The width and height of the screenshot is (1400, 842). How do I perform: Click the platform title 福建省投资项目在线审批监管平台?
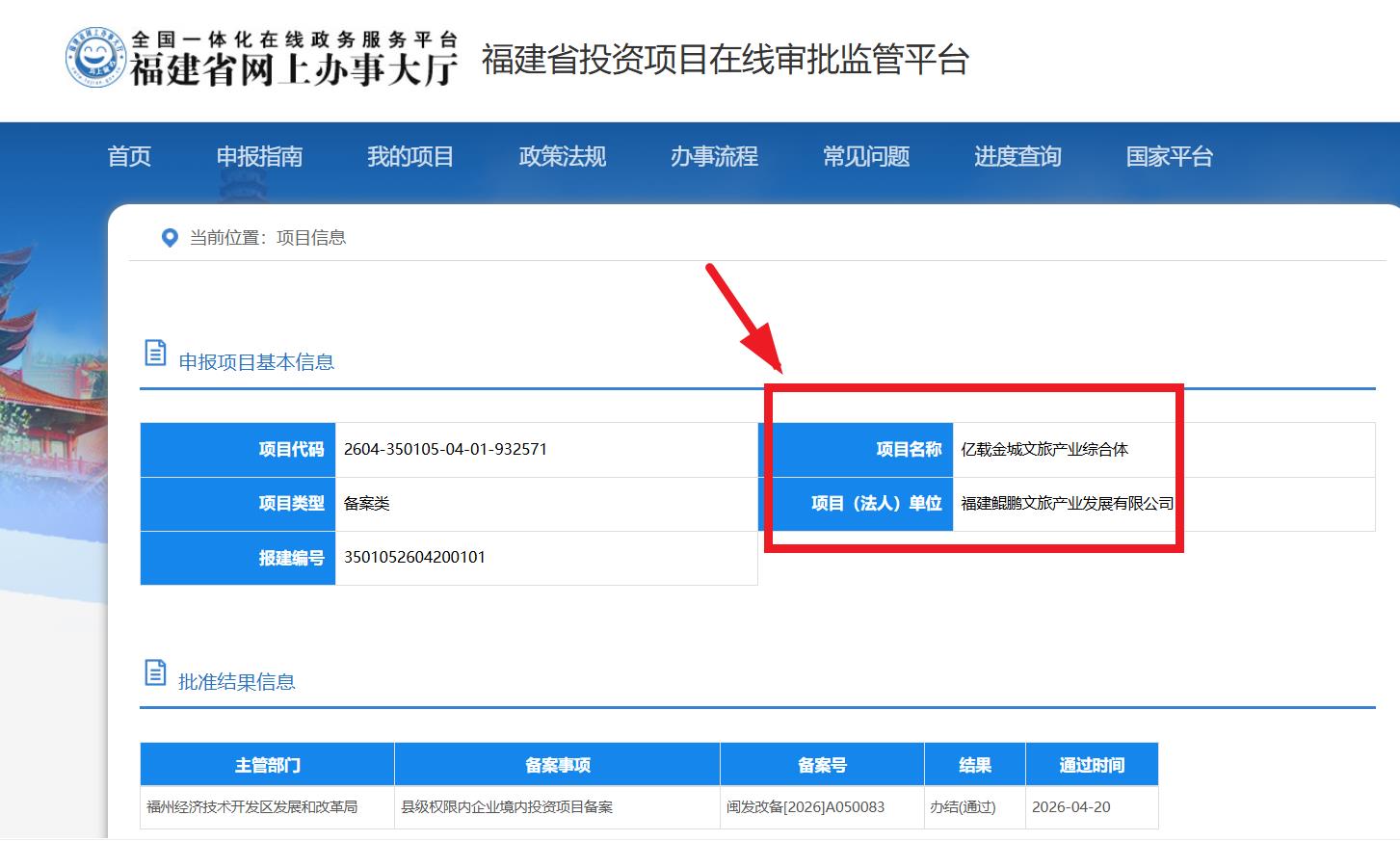(725, 60)
